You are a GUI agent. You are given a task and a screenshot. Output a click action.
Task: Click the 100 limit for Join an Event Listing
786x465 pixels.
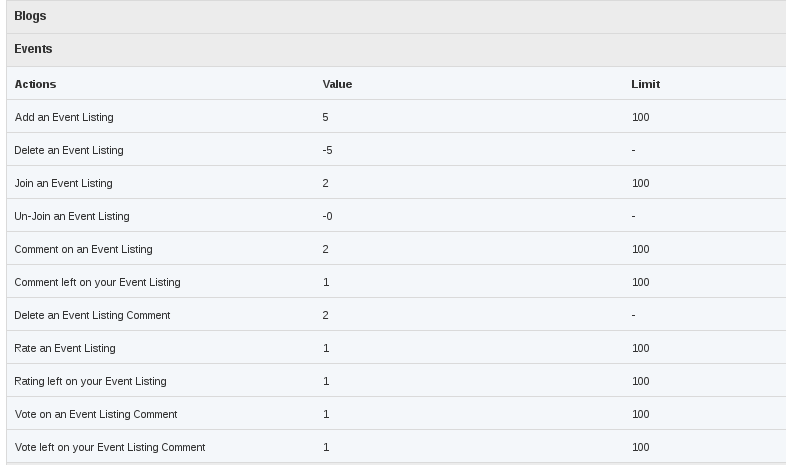coord(640,183)
